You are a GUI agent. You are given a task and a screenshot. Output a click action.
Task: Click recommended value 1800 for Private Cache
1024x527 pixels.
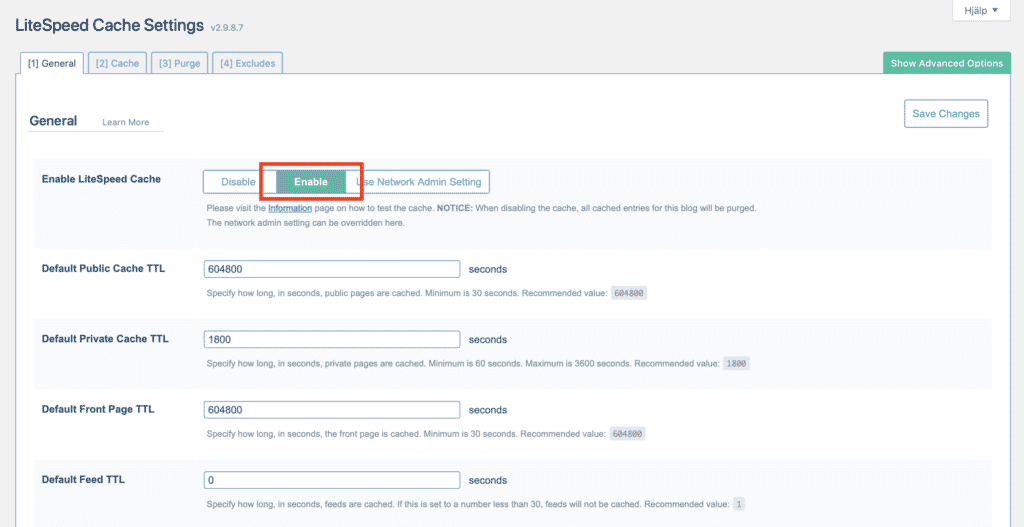(x=736, y=364)
